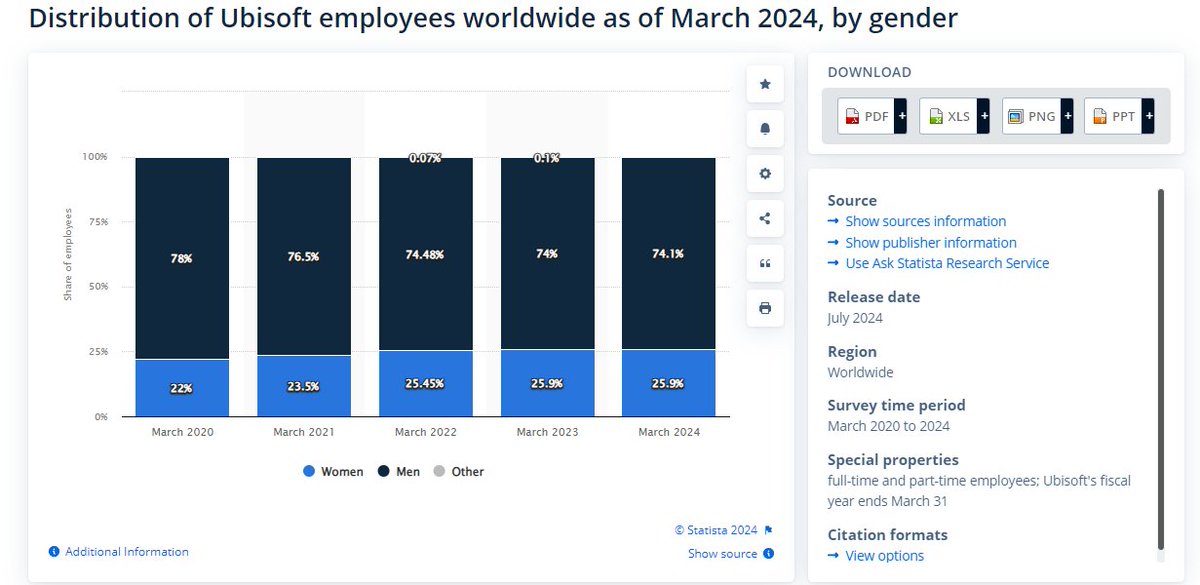Click the 22% label in March 2020
This screenshot has height=585, width=1200.
coord(181,388)
